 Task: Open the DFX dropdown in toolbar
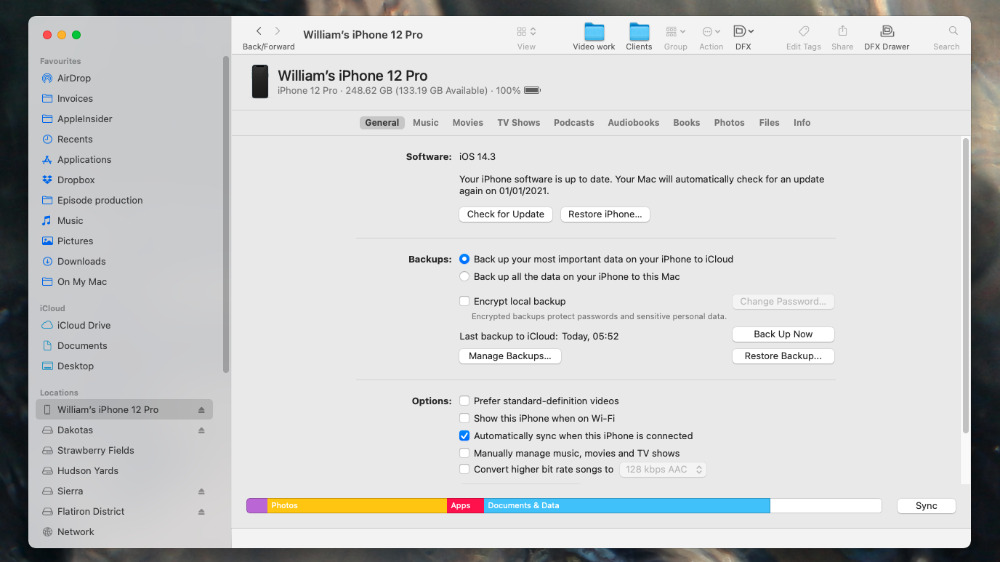coord(744,31)
